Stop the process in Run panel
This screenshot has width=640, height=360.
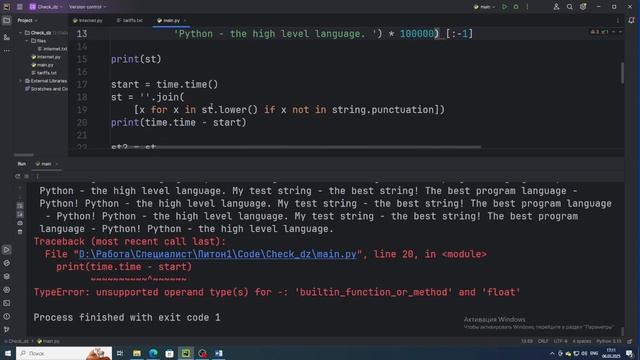(x=27, y=176)
